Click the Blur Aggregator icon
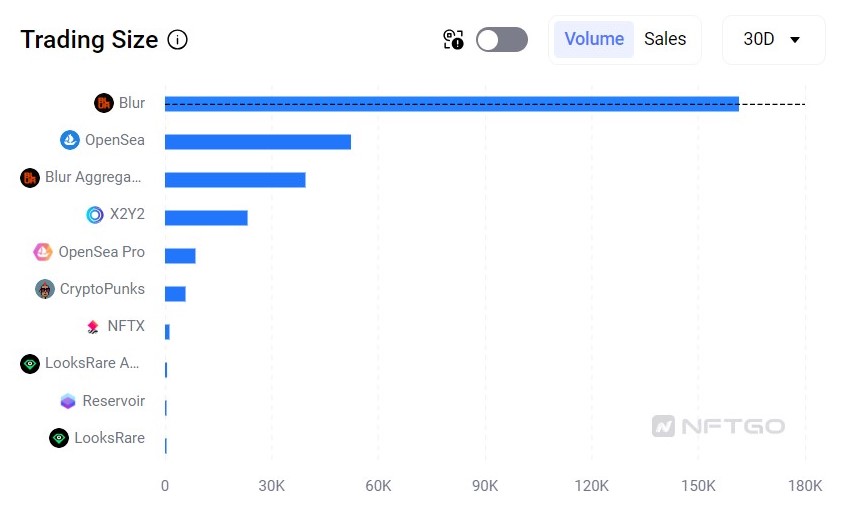Screen dimensions: 850x512 [30, 178]
